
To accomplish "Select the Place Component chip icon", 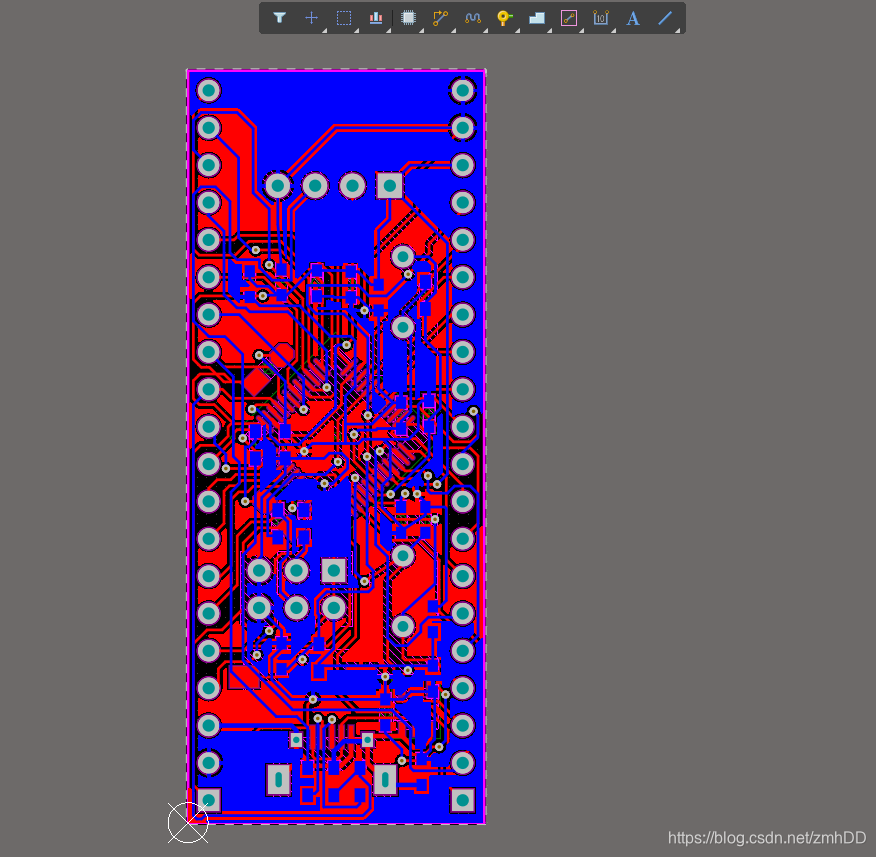I will point(408,17).
